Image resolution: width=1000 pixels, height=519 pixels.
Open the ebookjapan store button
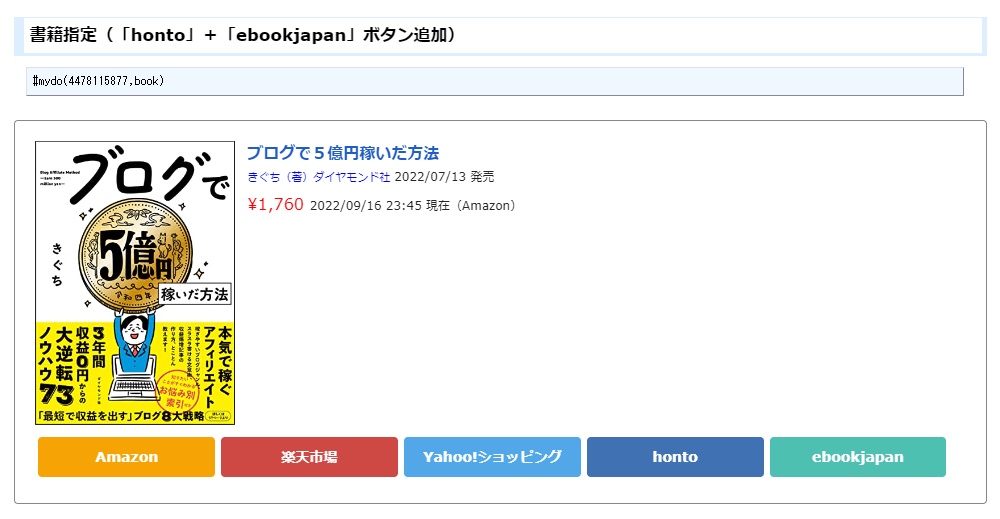(x=858, y=457)
